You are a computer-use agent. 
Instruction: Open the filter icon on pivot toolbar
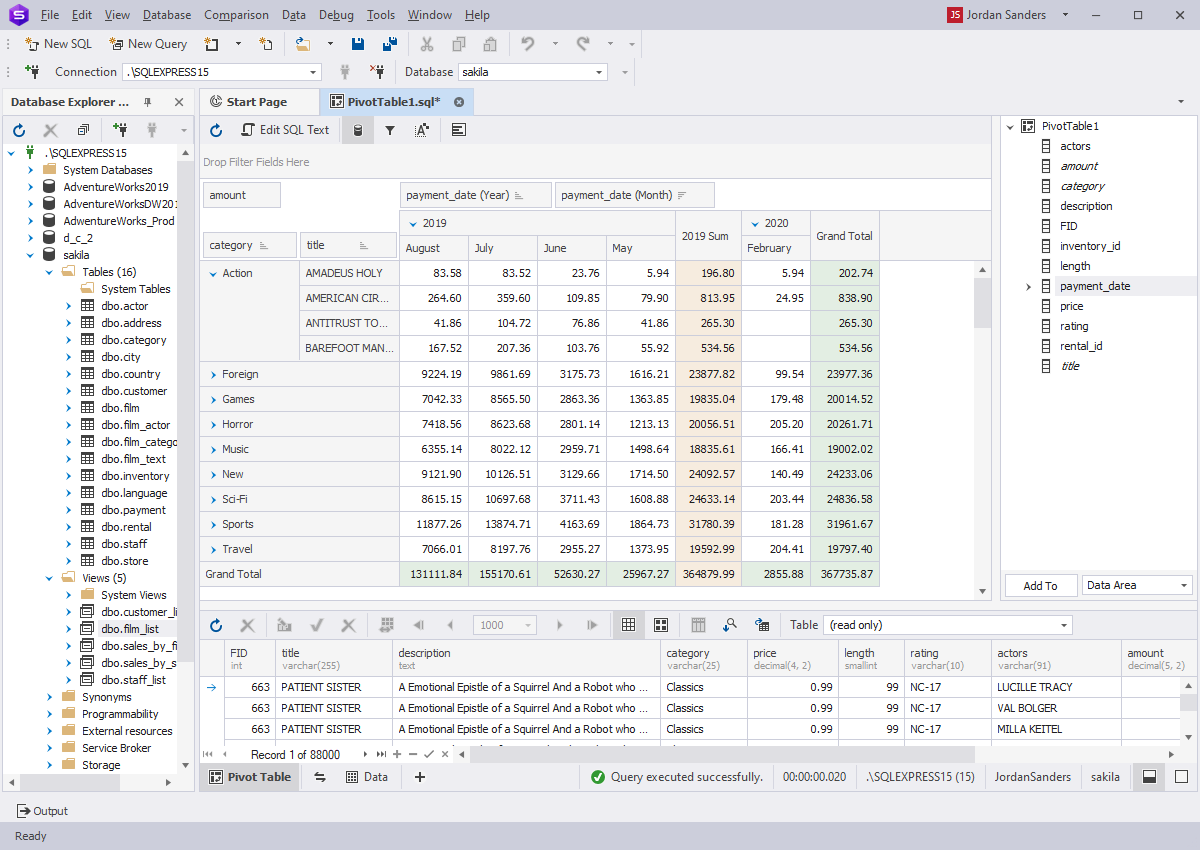389,130
